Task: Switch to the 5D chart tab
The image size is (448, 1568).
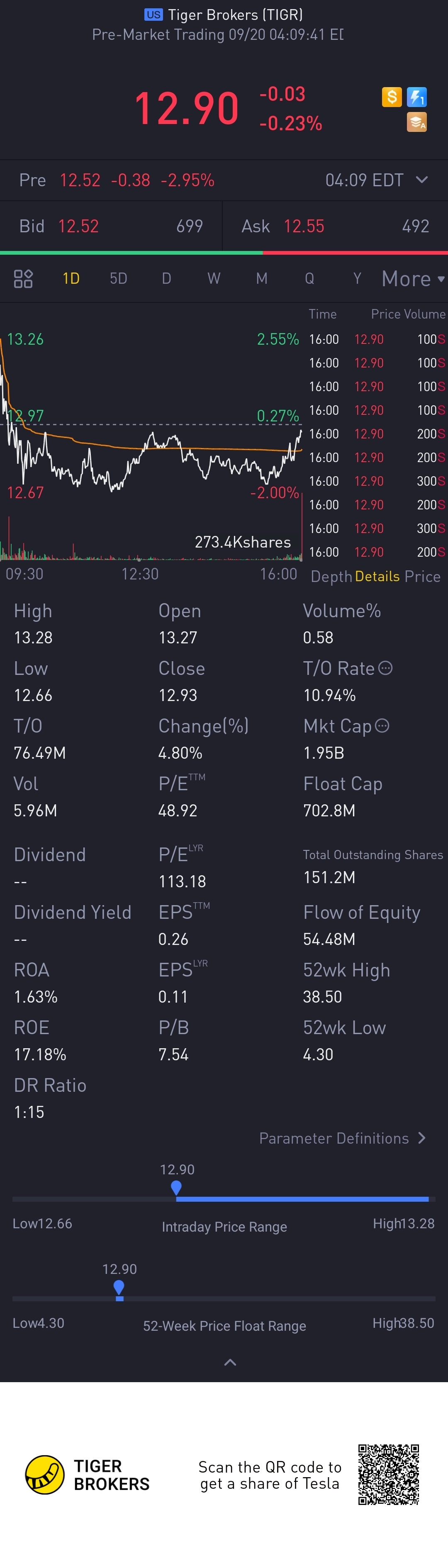Action: coord(118,279)
